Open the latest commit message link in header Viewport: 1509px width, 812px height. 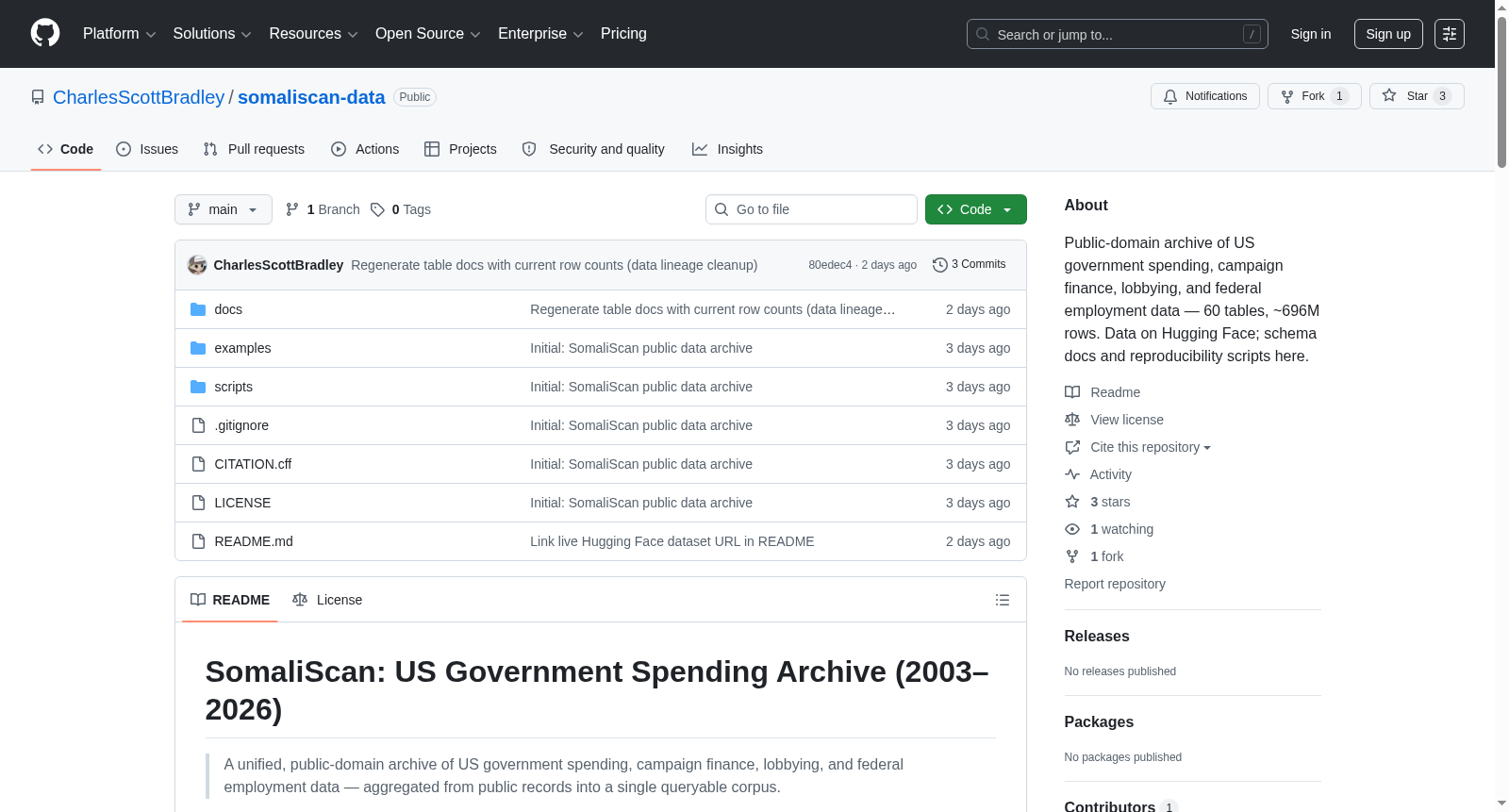point(555,265)
